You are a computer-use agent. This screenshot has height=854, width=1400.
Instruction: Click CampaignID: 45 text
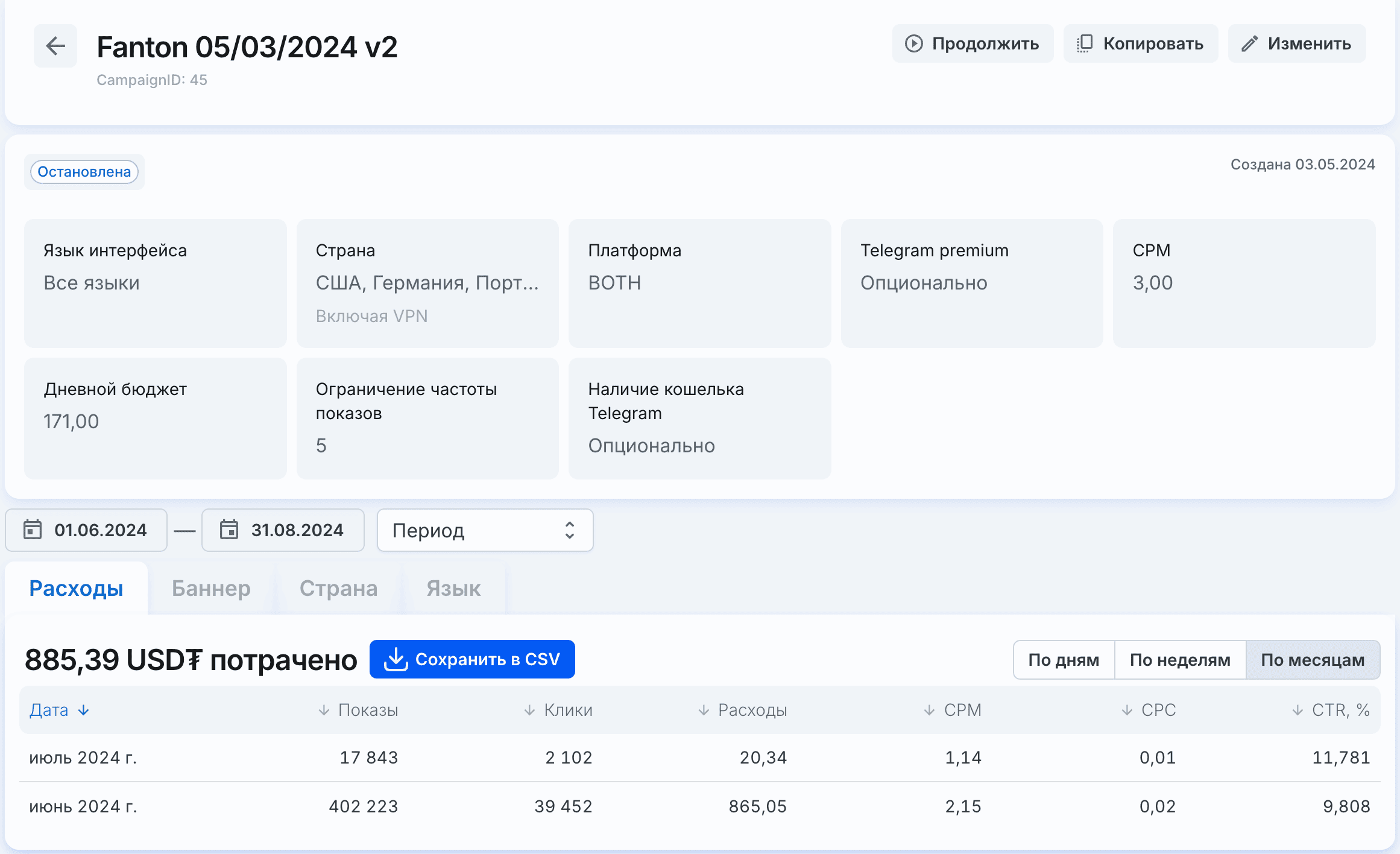(152, 80)
